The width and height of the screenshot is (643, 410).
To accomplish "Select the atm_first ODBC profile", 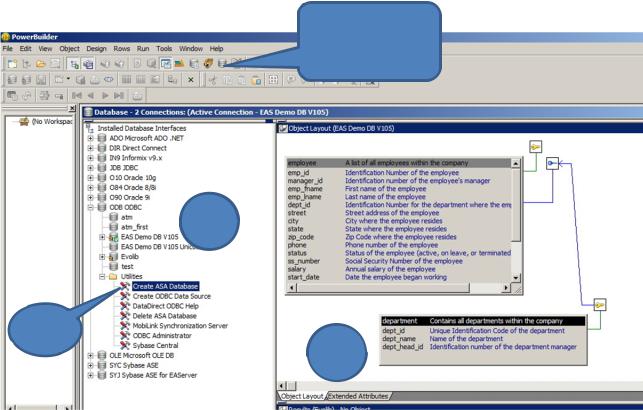I will click(135, 227).
